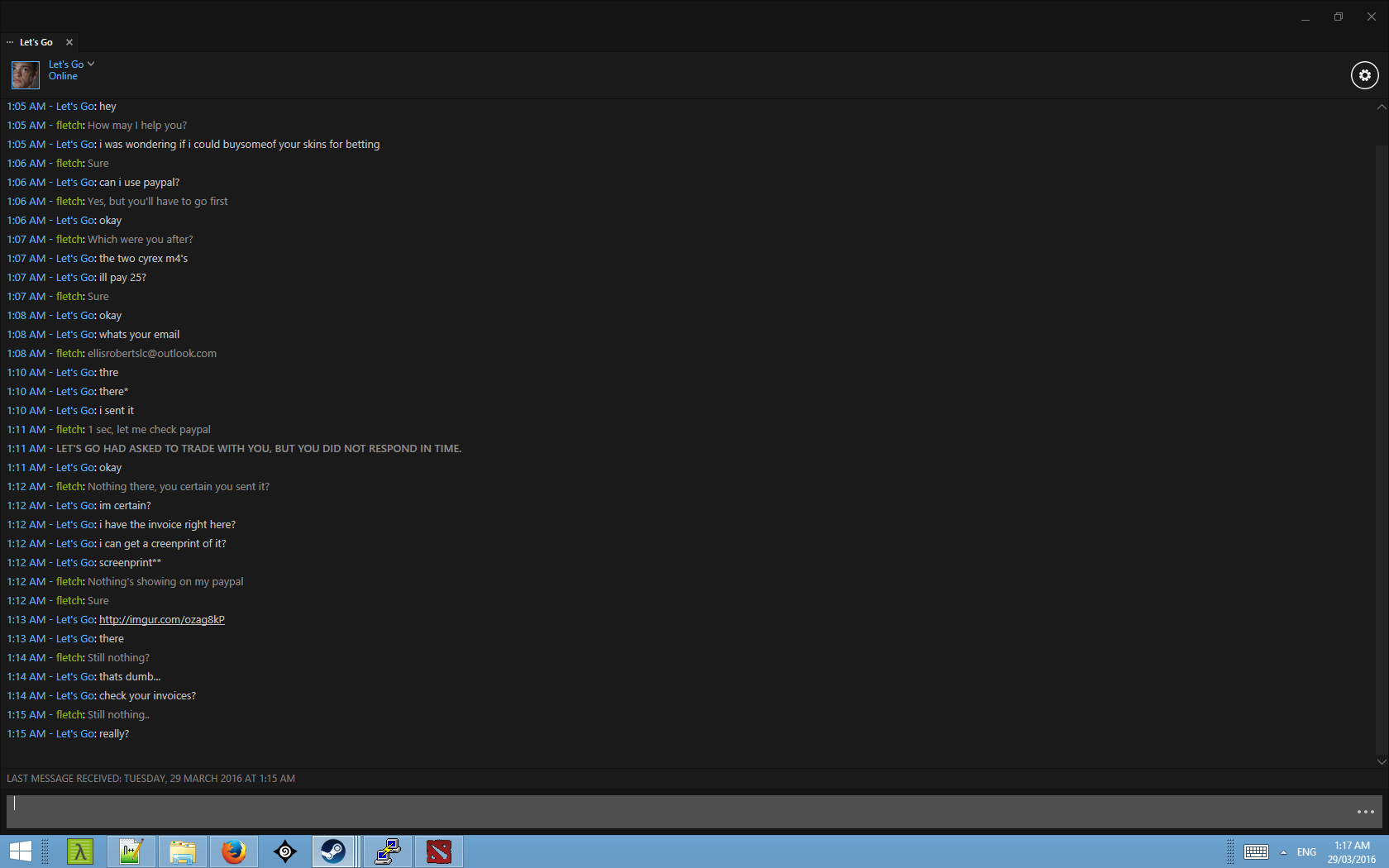1389x868 pixels.
Task: Show hidden system tray icons
Action: tap(1283, 852)
